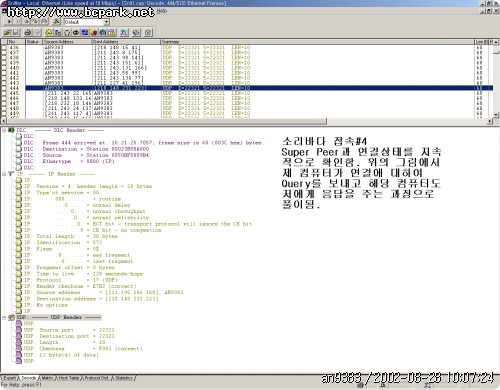Open the Matrix toolbar icon
The width and height of the screenshot is (500, 390).
click(67, 33)
